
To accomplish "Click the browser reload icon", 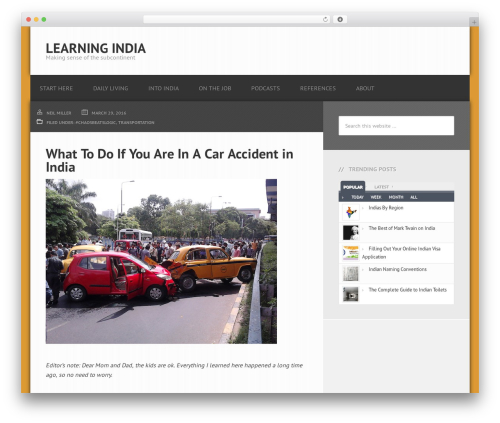I will 325,20.
